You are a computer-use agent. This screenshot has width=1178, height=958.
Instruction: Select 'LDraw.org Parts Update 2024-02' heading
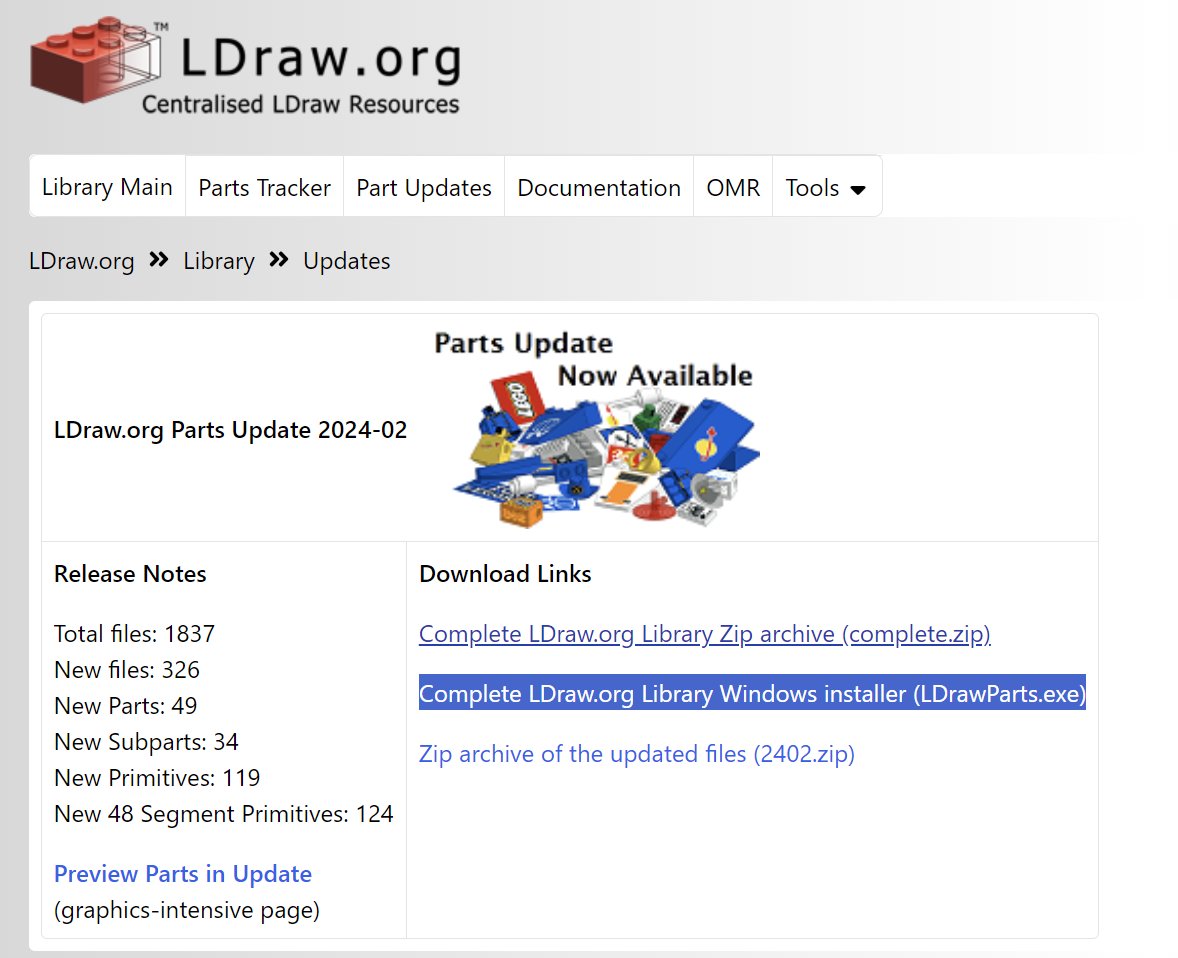[x=231, y=430]
